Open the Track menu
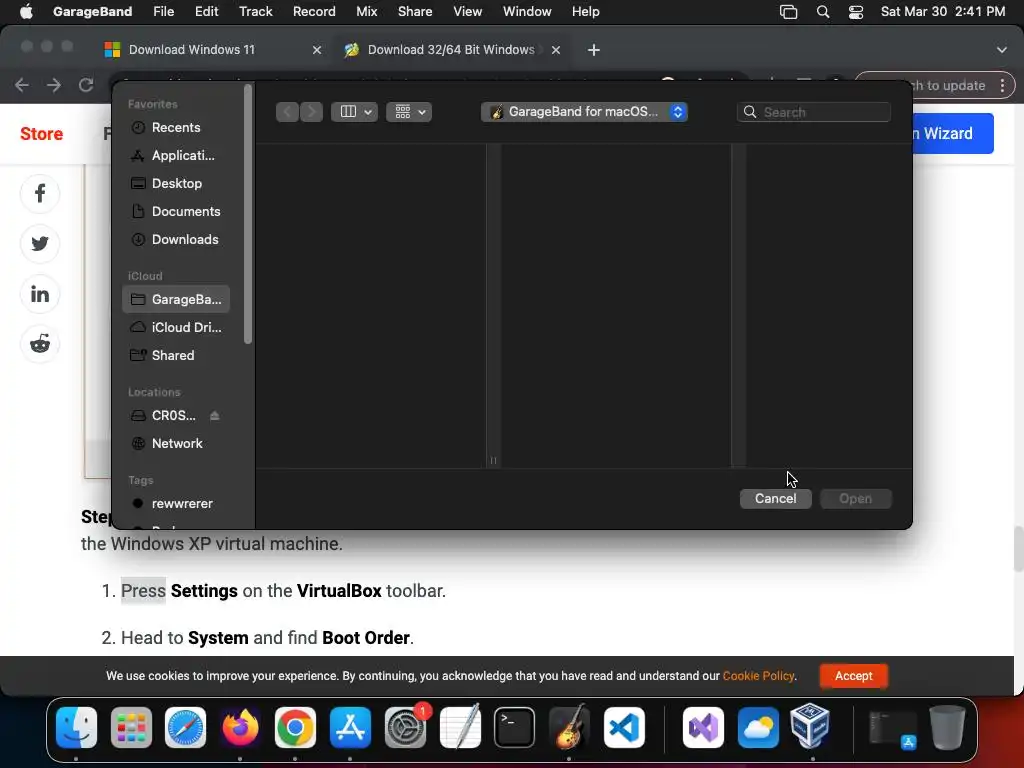1024x768 pixels. click(255, 11)
